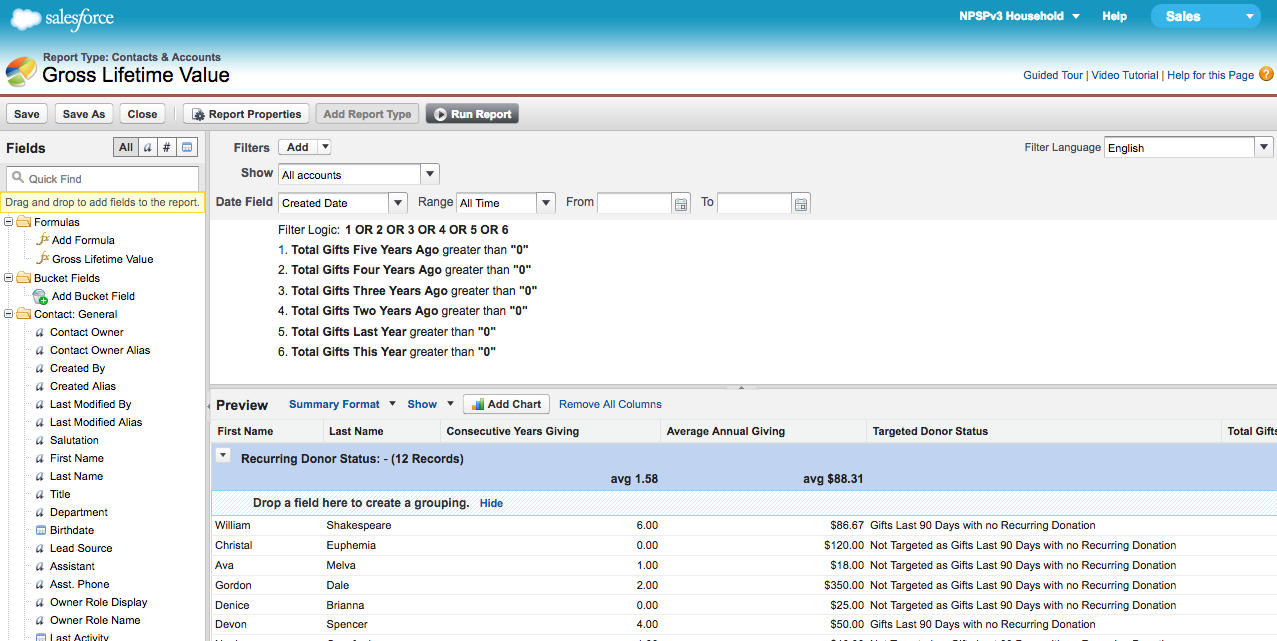Click filter 1 Total Gifts Five Years Ago
This screenshot has width=1277, height=641.
404,250
